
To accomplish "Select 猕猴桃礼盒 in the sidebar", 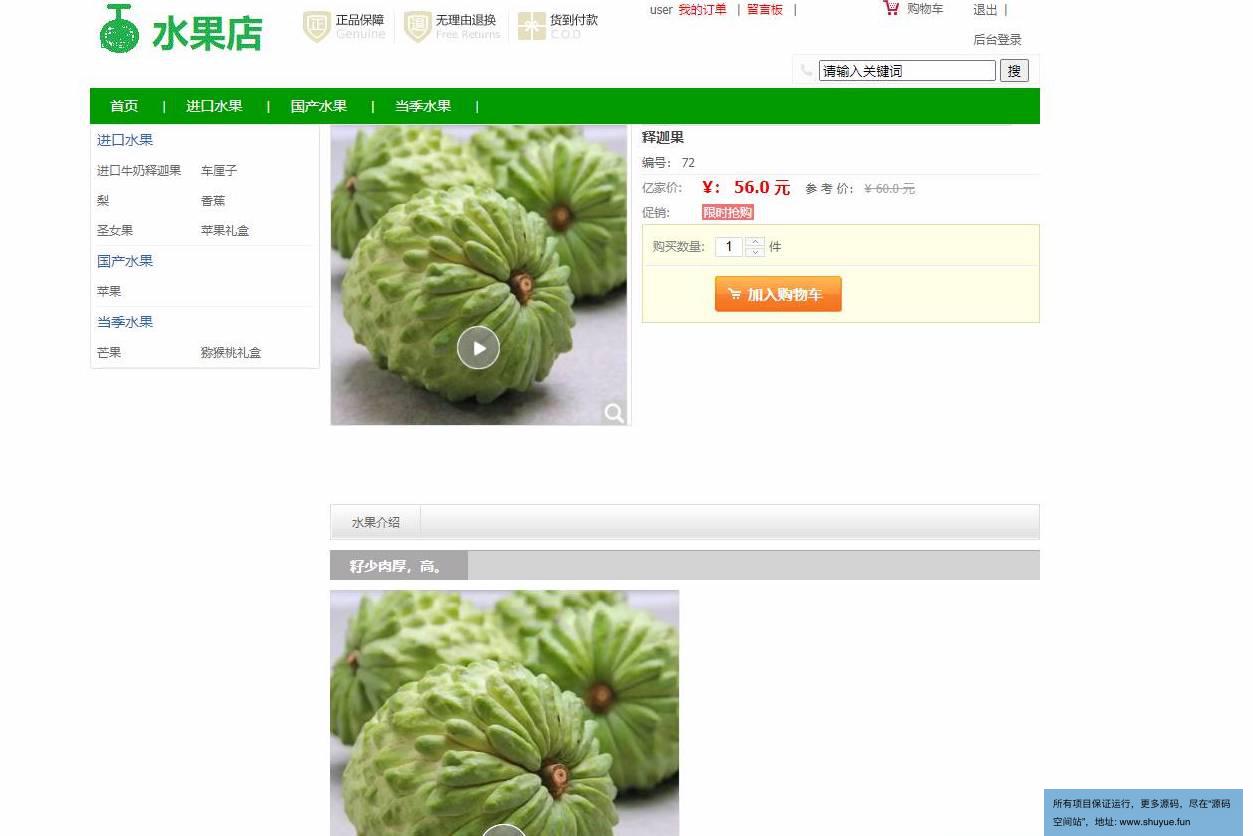I will coord(231,353).
